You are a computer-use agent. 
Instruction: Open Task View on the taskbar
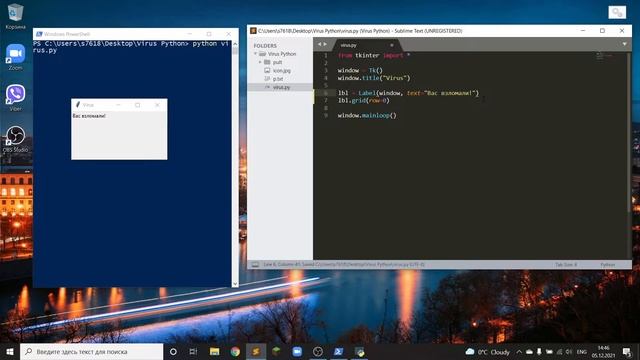pos(193,351)
